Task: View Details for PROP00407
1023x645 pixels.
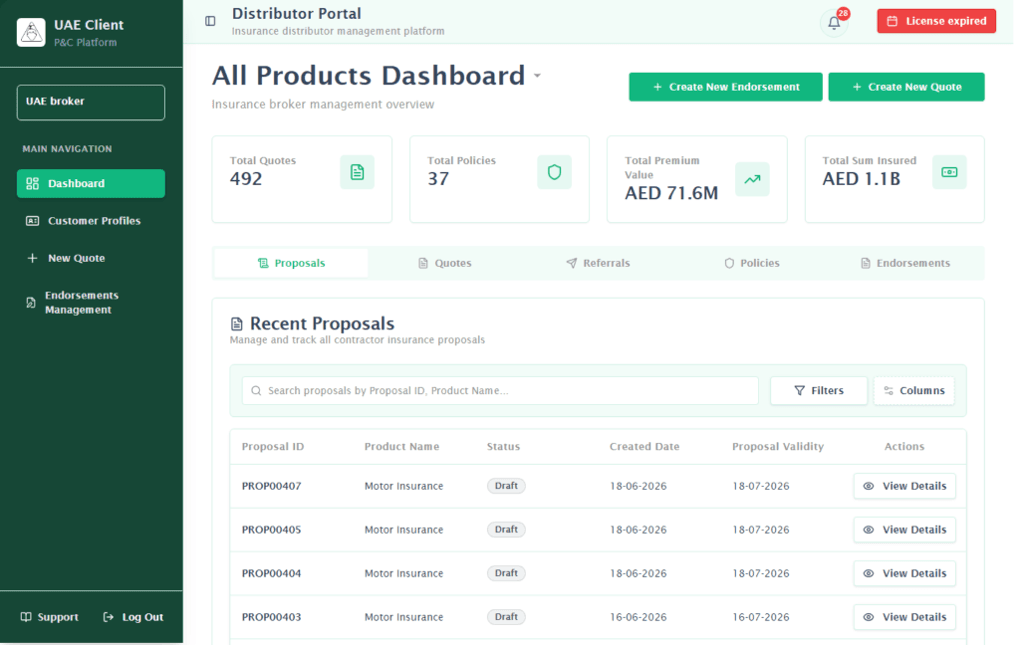Action: coord(904,487)
